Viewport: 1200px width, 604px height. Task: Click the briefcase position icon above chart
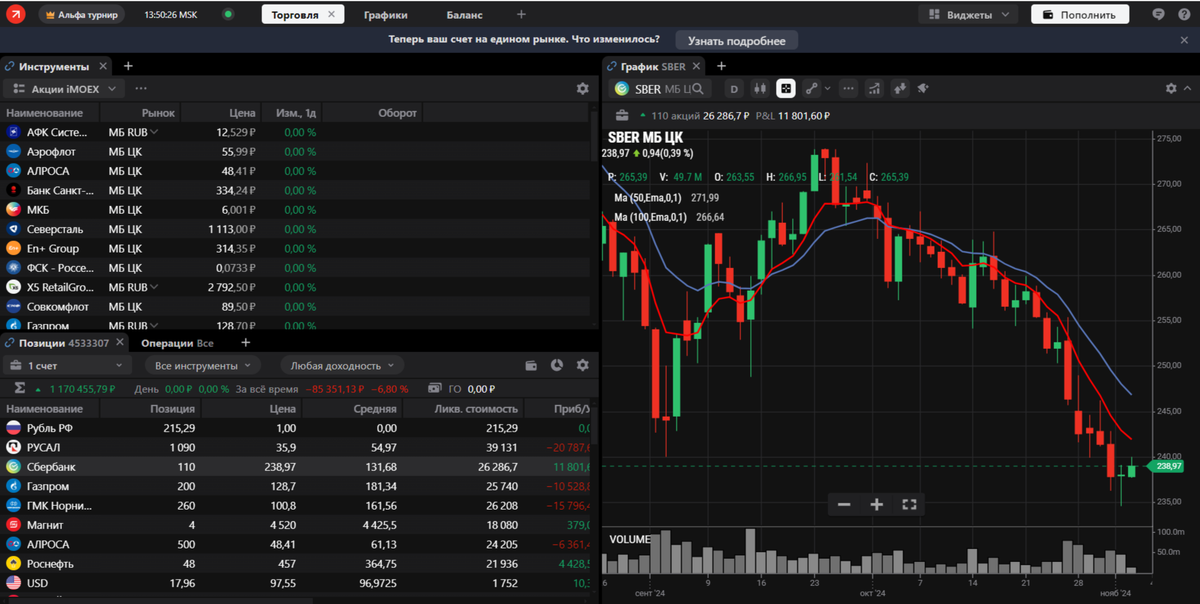pyautogui.click(x=622, y=116)
